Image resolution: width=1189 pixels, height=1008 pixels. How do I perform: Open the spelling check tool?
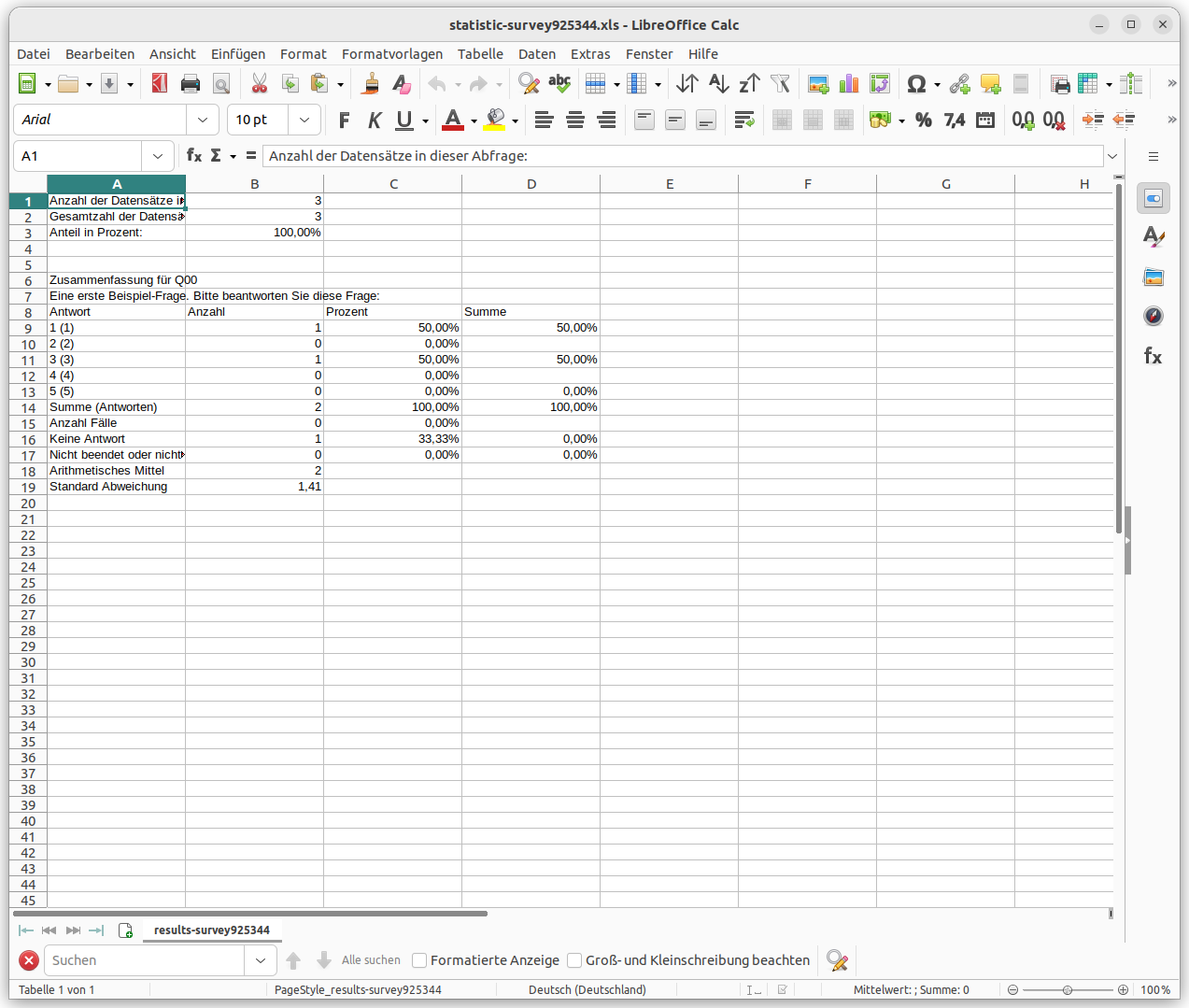click(559, 84)
